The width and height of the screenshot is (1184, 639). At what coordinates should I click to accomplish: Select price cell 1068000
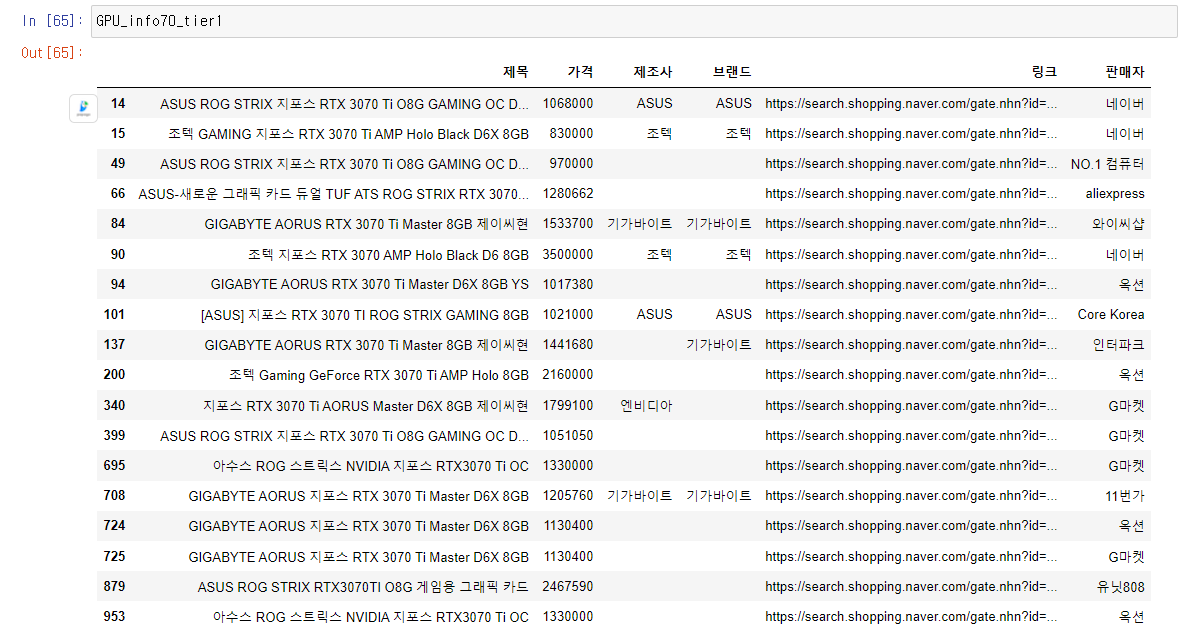(x=568, y=103)
